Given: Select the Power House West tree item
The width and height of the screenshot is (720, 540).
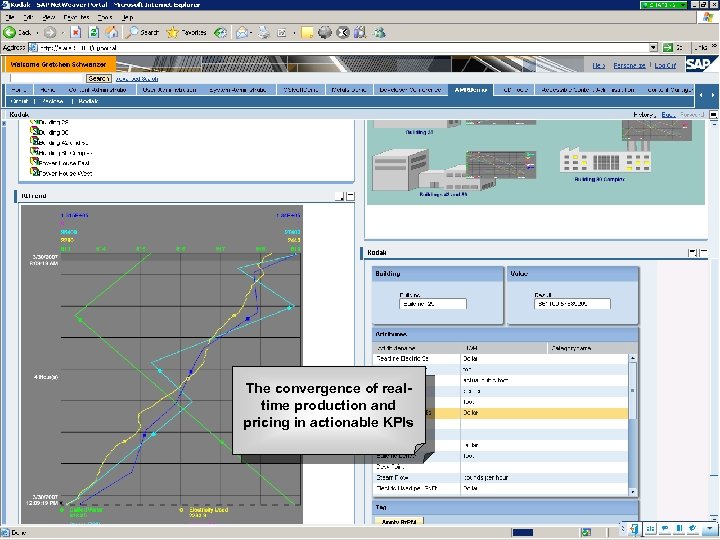Looking at the screenshot, I should pyautogui.click(x=65, y=174).
